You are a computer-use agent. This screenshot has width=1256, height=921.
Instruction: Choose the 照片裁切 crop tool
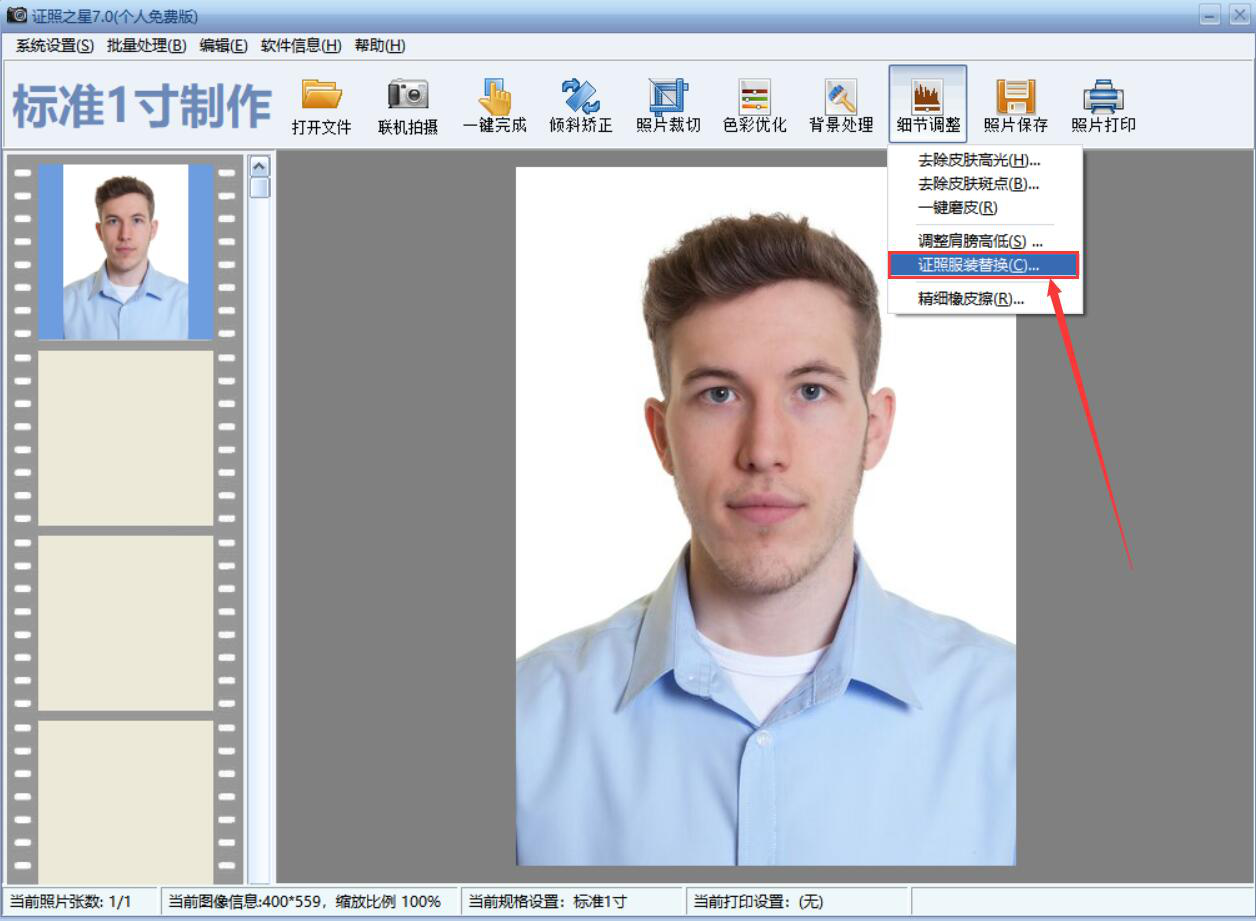click(x=668, y=105)
